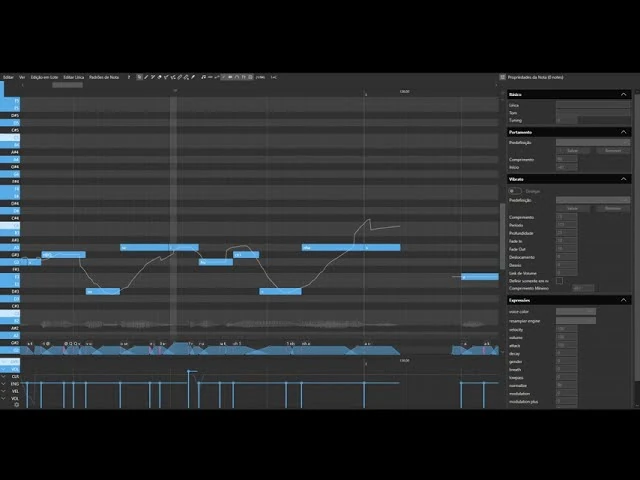Click Remover in Portamento section
This screenshot has height=480, width=640.
tap(613, 151)
